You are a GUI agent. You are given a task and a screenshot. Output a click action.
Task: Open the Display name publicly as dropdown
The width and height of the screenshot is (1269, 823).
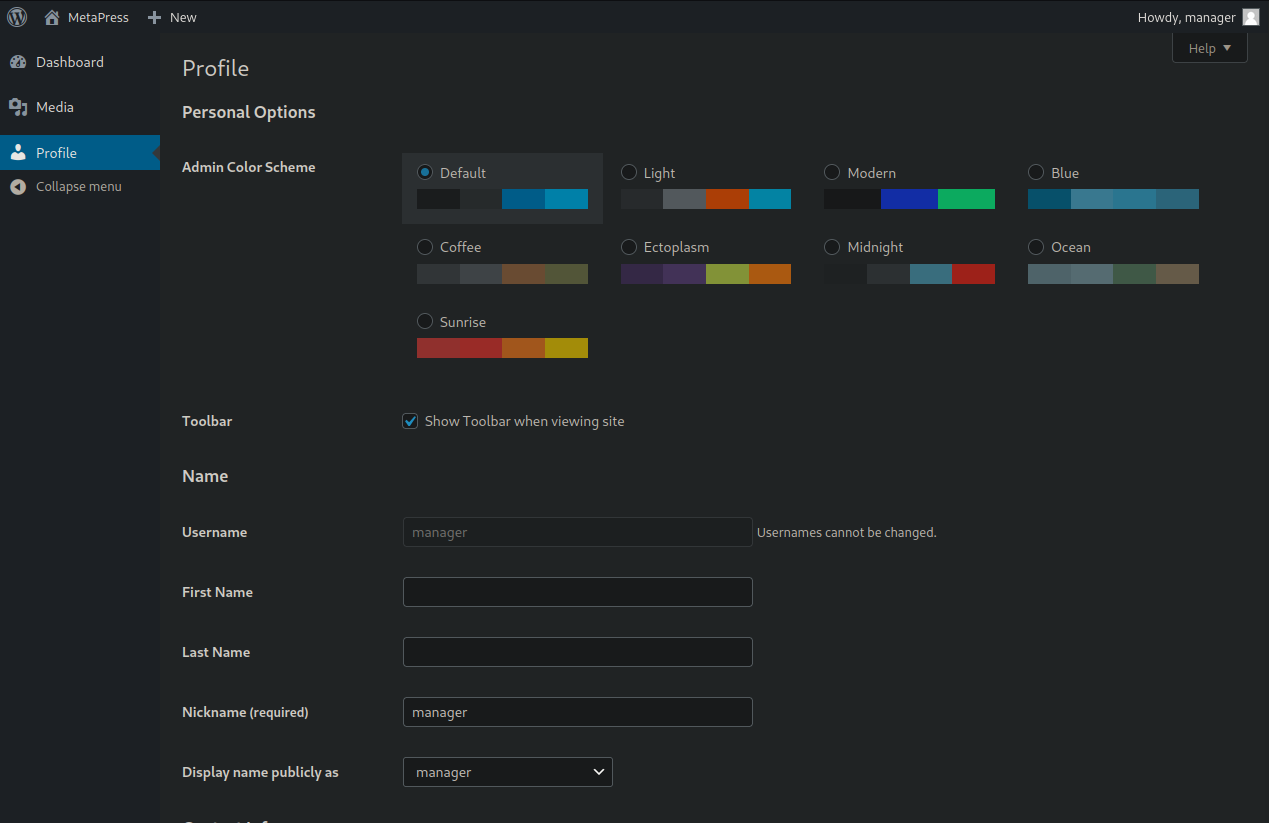(507, 772)
